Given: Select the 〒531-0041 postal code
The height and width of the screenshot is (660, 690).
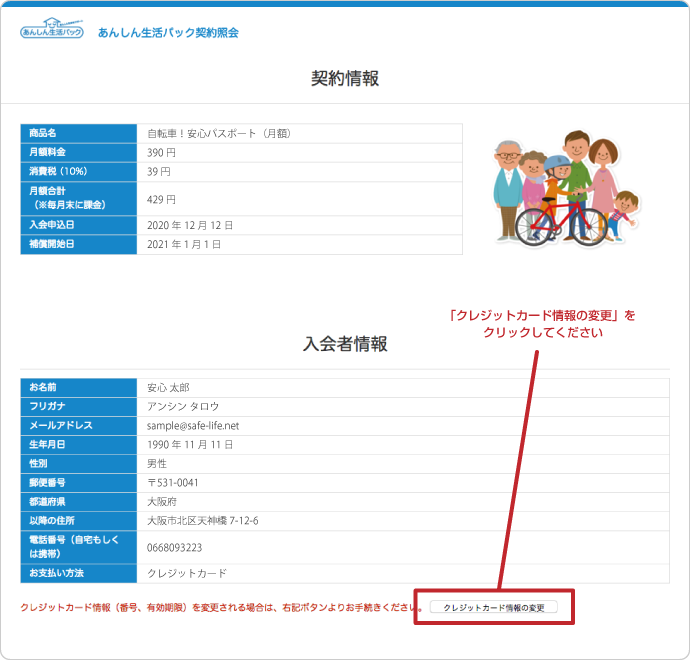Looking at the screenshot, I should point(172,483).
